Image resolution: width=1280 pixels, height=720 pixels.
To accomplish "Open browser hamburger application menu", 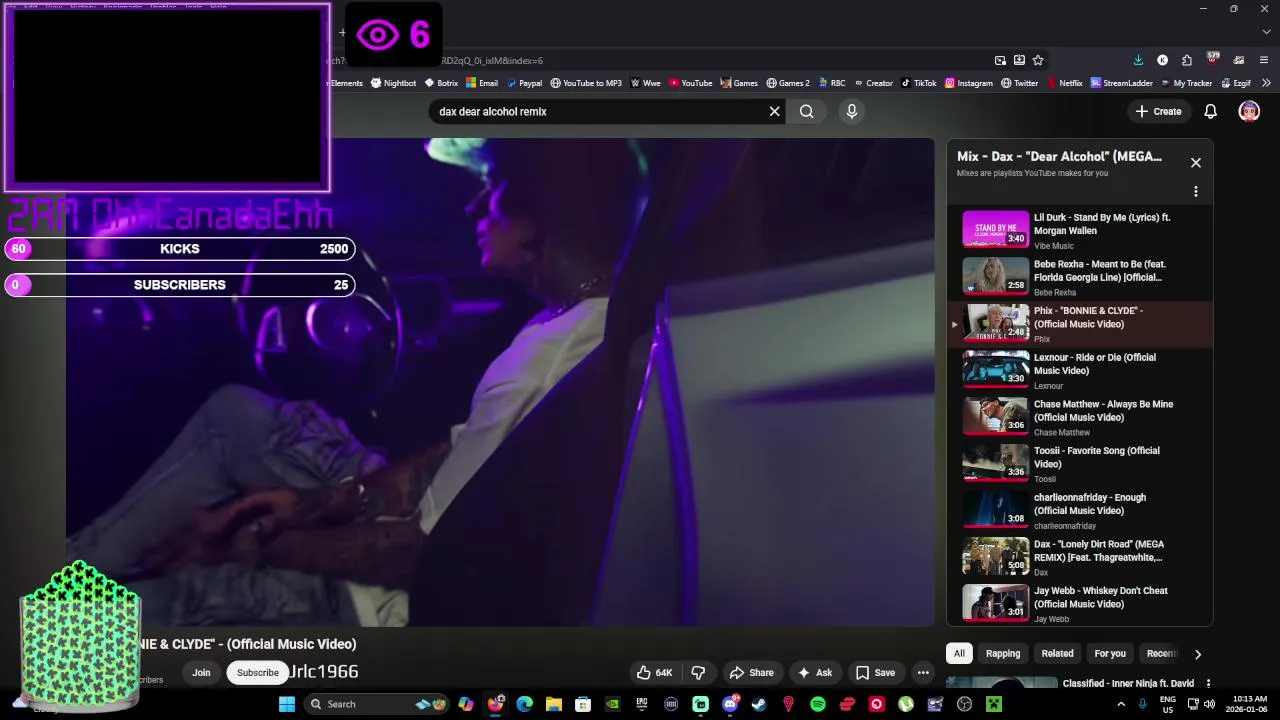I will pyautogui.click(x=1264, y=60).
